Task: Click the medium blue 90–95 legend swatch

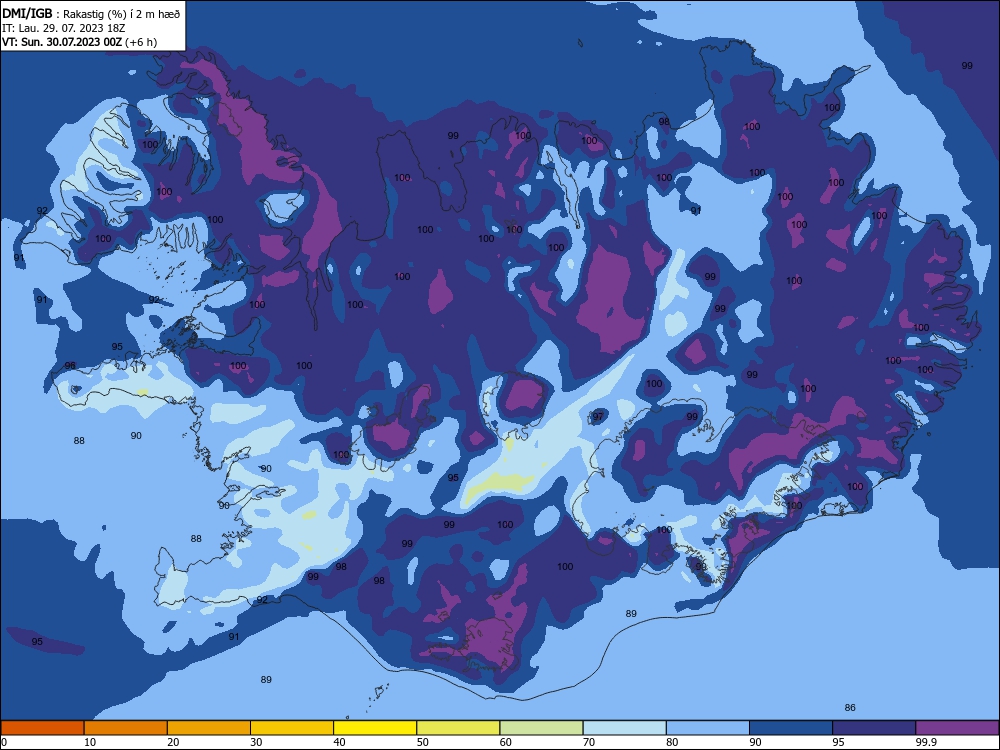Action: point(791,728)
